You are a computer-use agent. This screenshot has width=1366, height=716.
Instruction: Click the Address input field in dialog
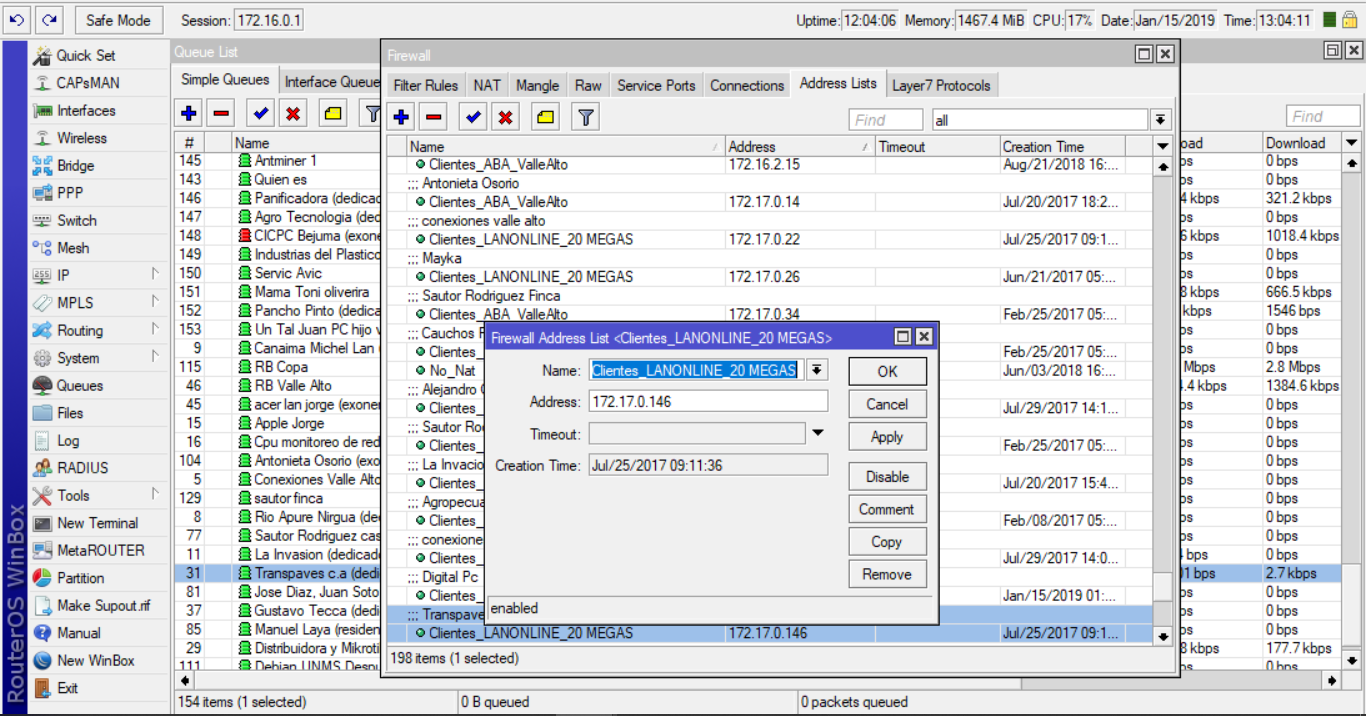coord(708,402)
